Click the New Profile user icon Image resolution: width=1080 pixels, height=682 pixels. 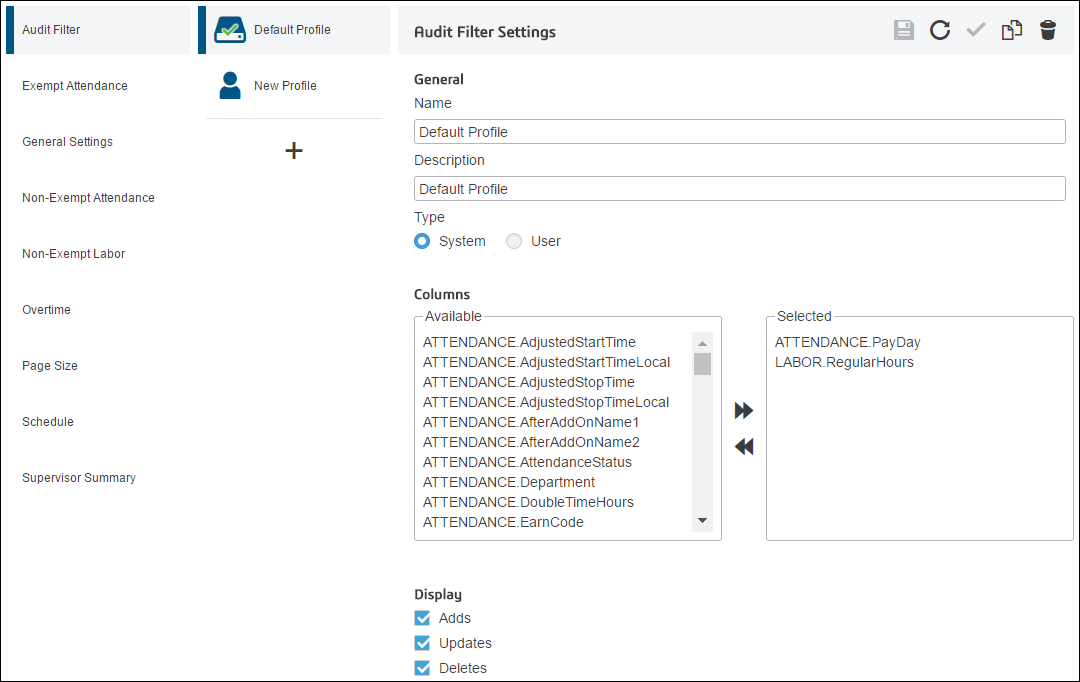click(229, 85)
